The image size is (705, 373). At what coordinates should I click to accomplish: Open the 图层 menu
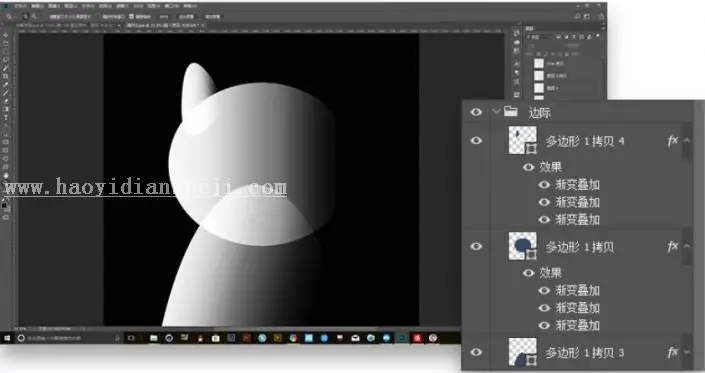point(71,6)
